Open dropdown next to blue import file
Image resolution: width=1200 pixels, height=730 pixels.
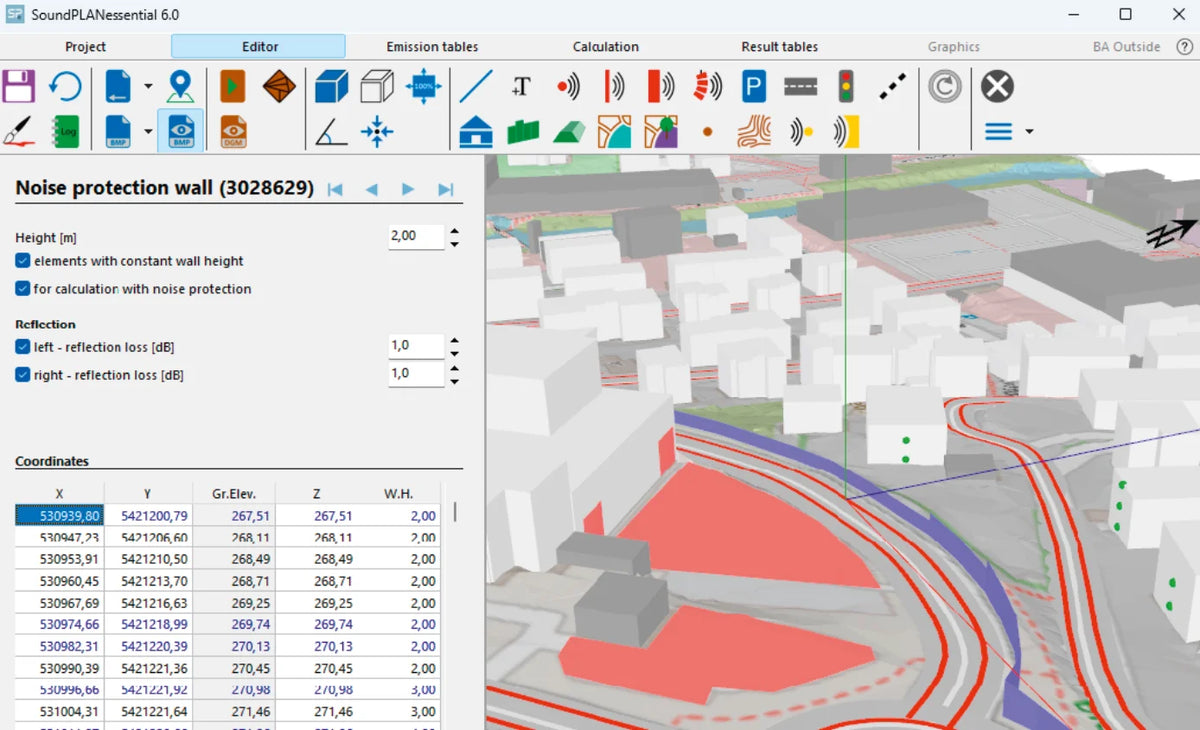pos(148,87)
